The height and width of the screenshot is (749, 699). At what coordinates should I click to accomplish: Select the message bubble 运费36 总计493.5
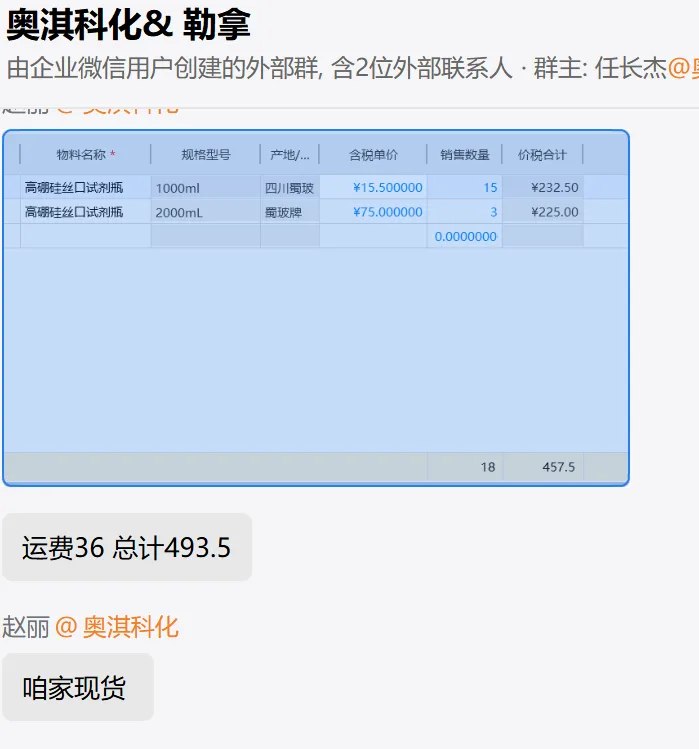(x=127, y=547)
